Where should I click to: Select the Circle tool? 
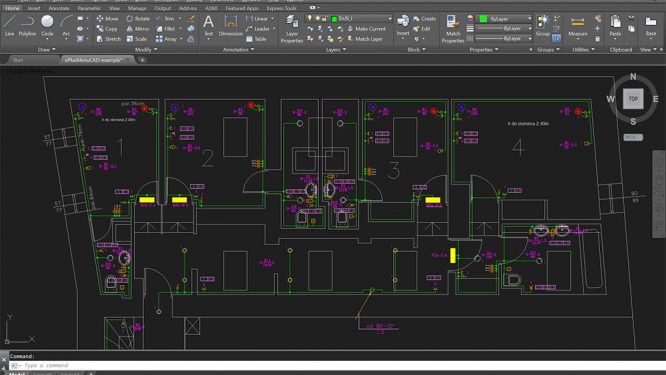pyautogui.click(x=47, y=25)
